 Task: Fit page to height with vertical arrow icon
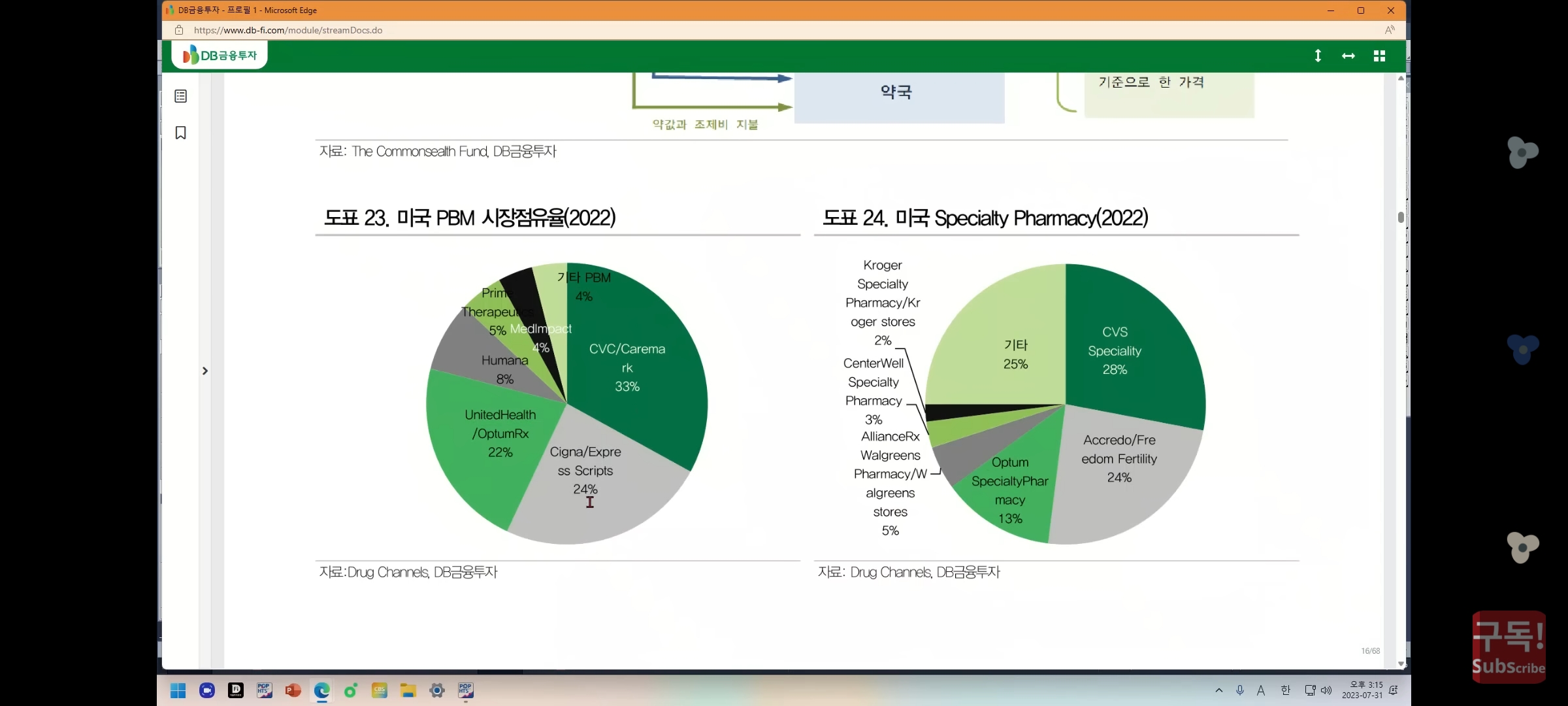point(1318,56)
